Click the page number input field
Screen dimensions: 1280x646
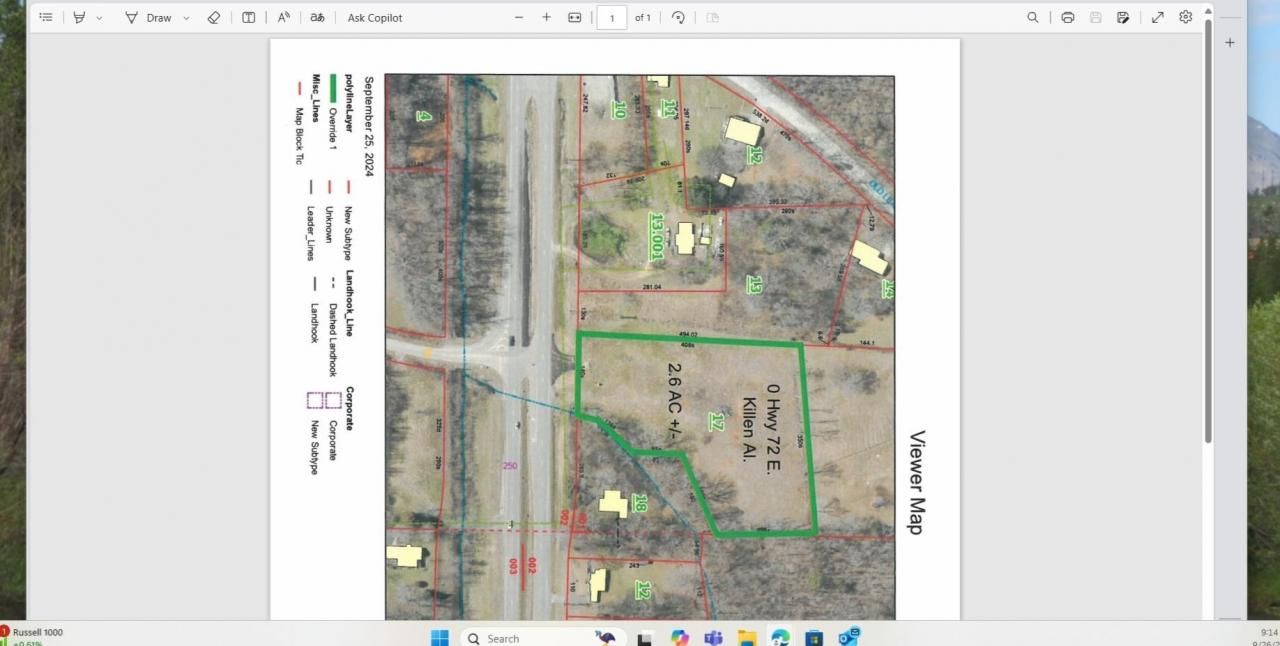pyautogui.click(x=611, y=17)
